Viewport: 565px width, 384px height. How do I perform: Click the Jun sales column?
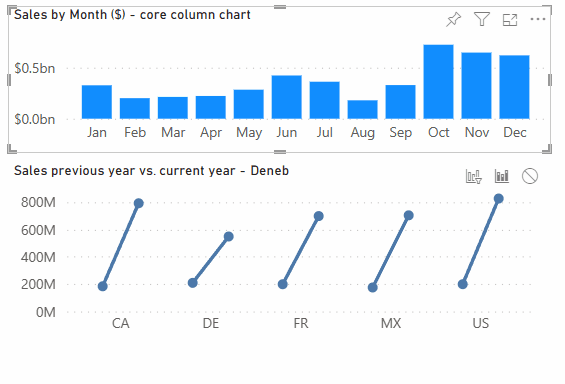286,97
